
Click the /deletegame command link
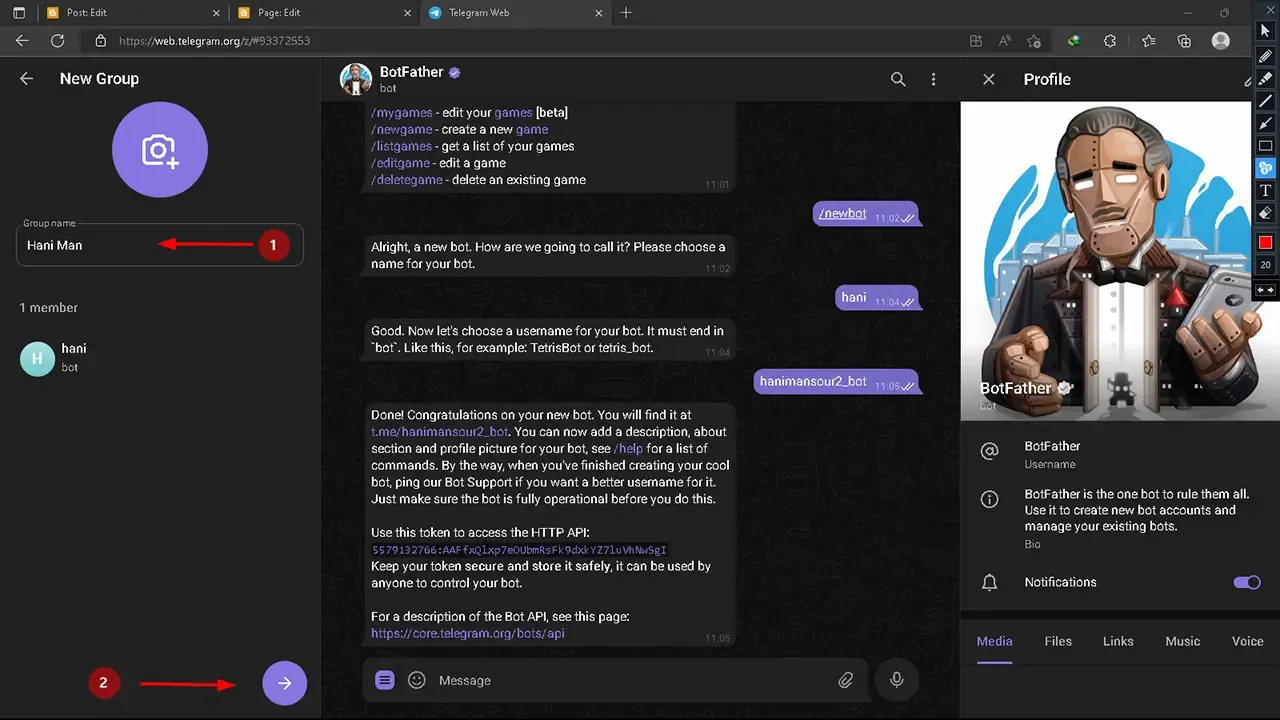(x=408, y=180)
